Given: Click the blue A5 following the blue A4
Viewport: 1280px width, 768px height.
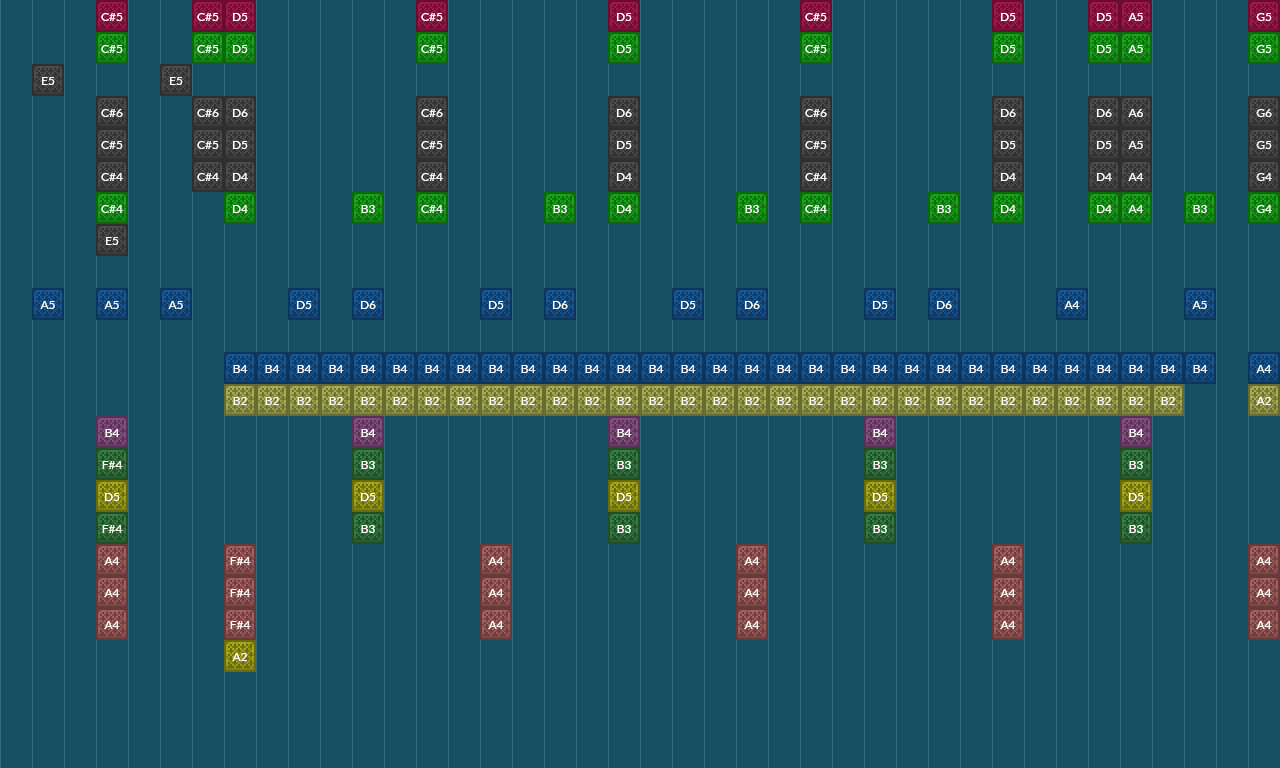Looking at the screenshot, I should coord(1200,304).
